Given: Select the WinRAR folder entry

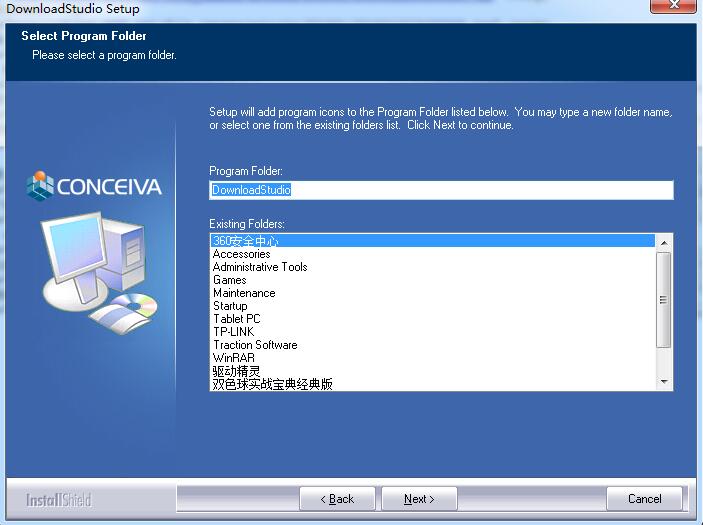Looking at the screenshot, I should [233, 358].
